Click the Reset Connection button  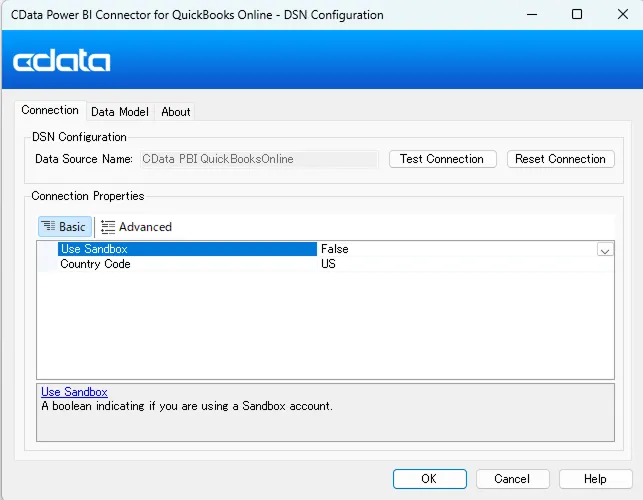[x=560, y=159]
